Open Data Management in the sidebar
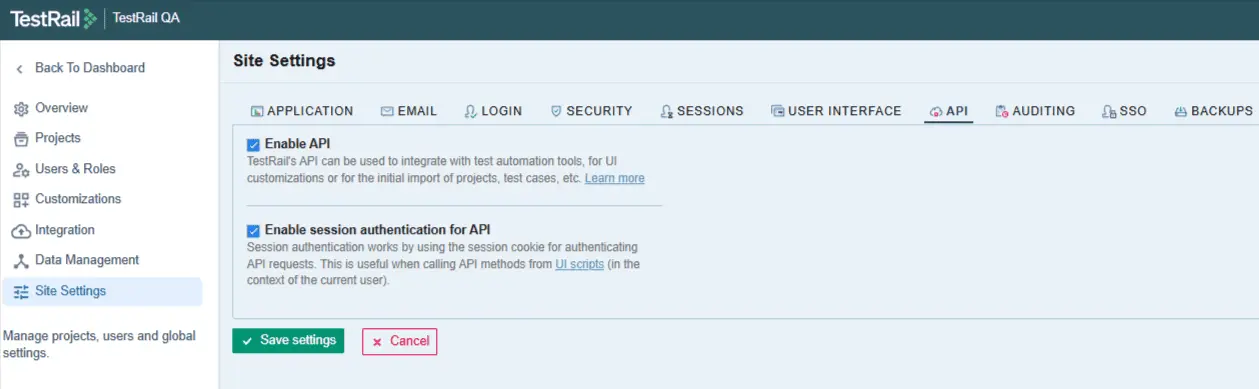 [87, 260]
